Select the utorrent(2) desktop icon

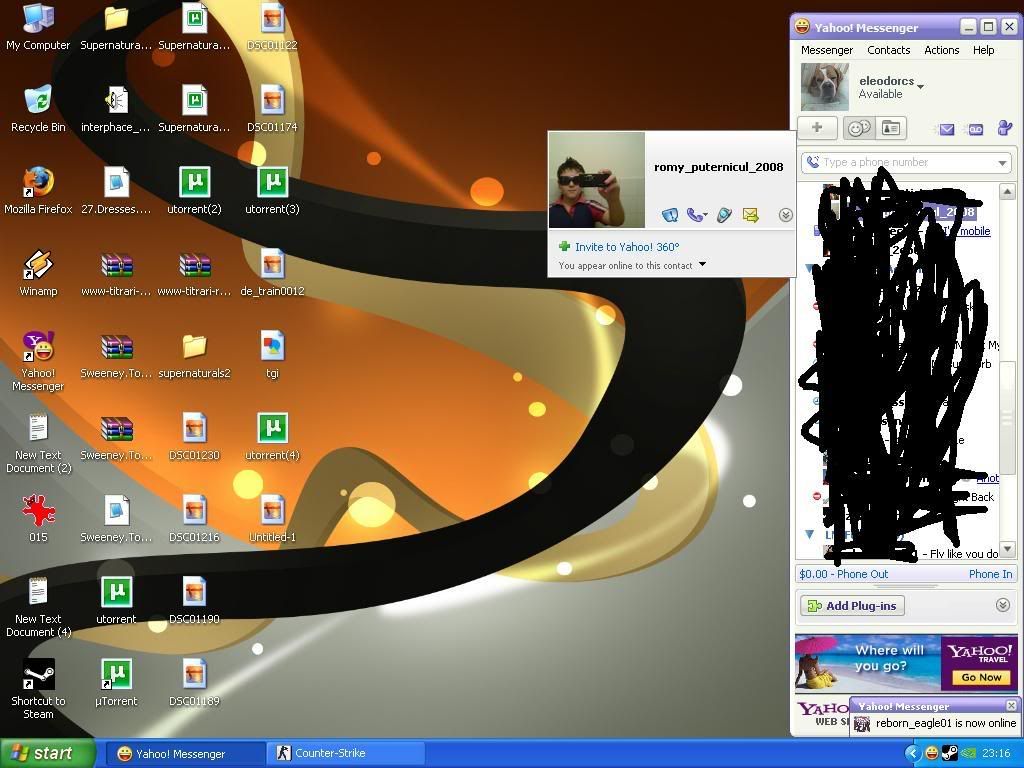(x=194, y=190)
